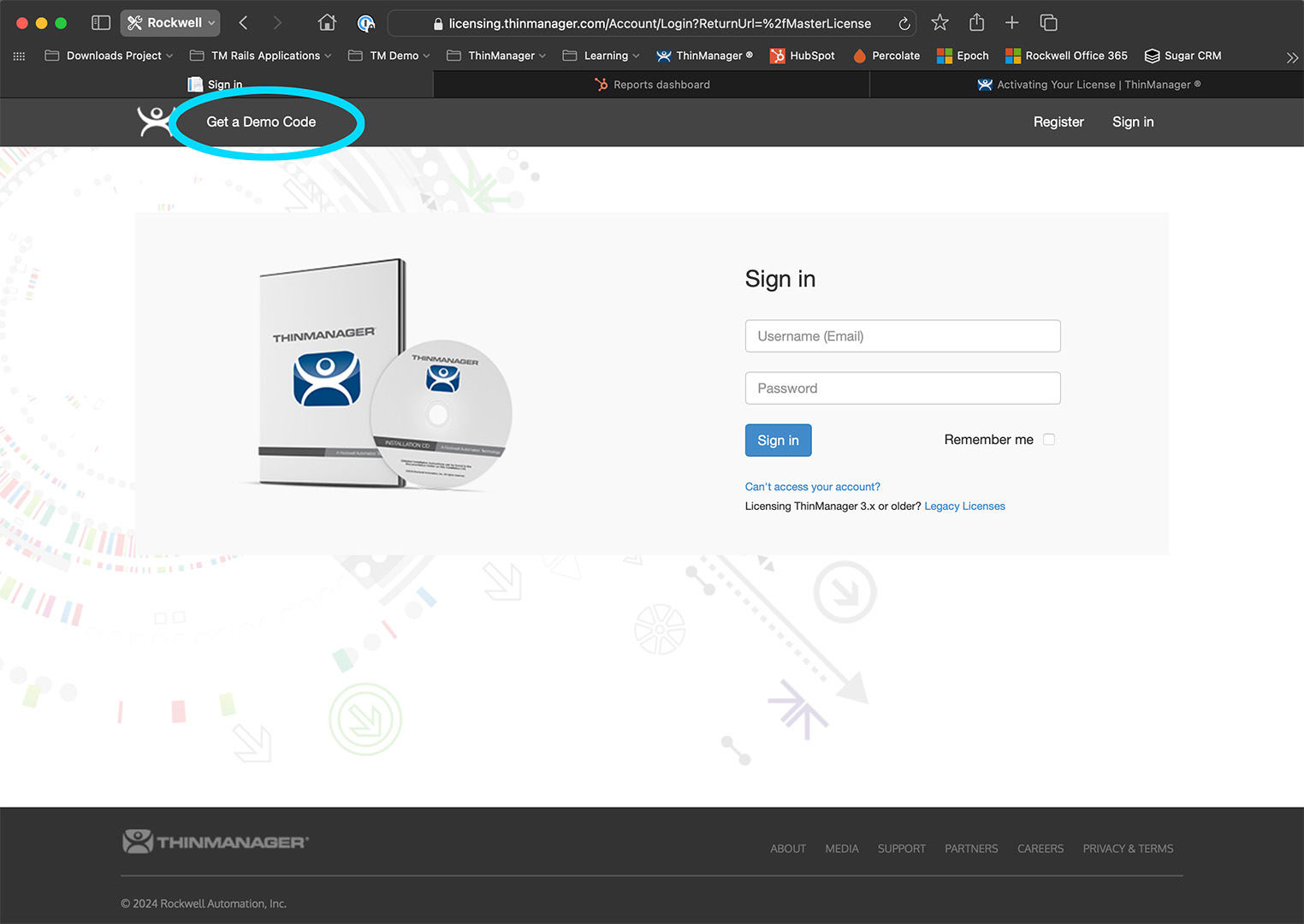The height and width of the screenshot is (924, 1304).
Task: Open the CAREERS footer link
Action: tap(1040, 849)
